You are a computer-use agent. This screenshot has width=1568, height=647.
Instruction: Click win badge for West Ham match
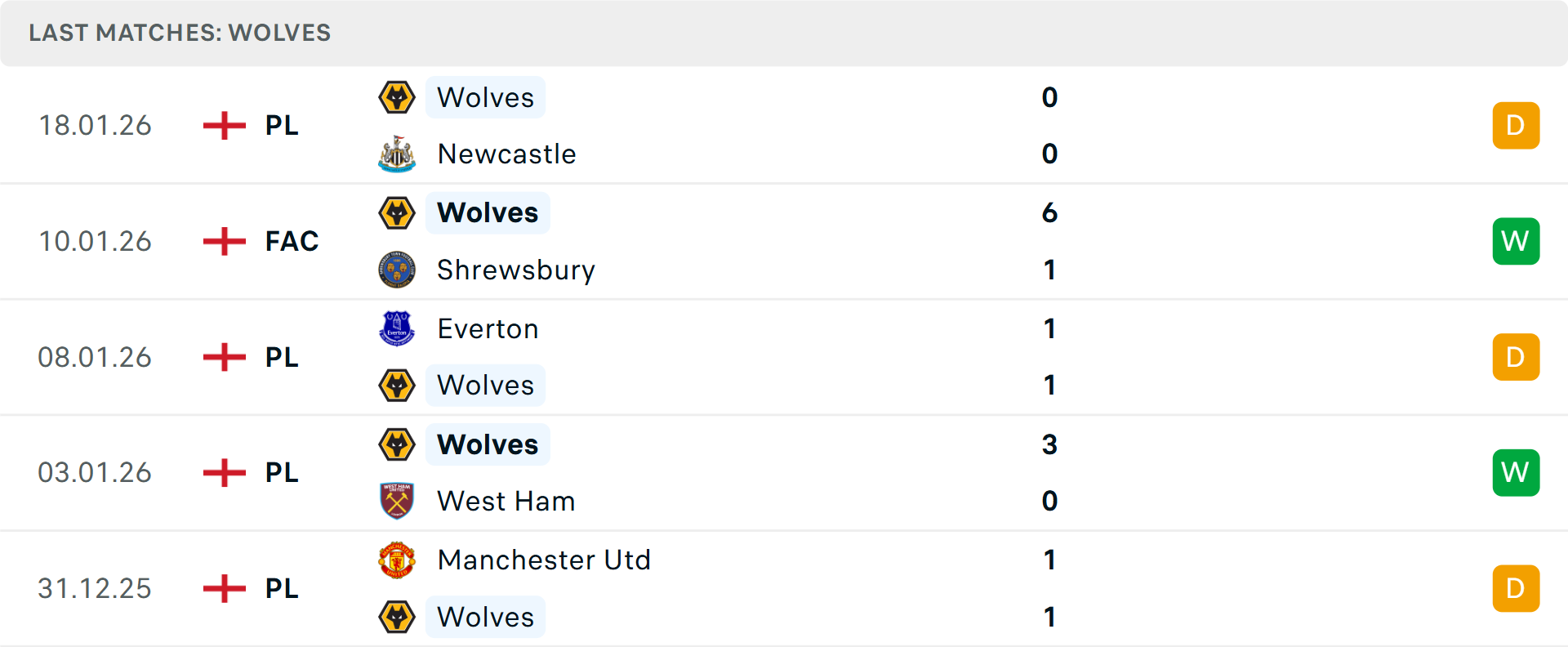1516,472
